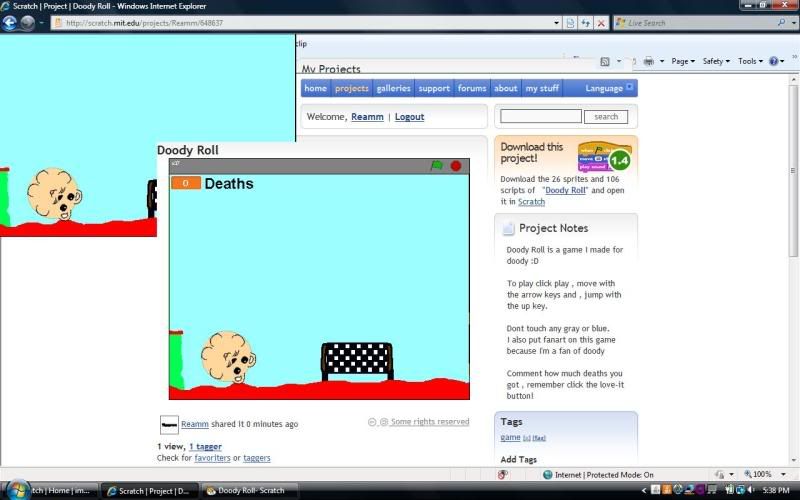Click Reamm's user avatar thumbnail

169,424
